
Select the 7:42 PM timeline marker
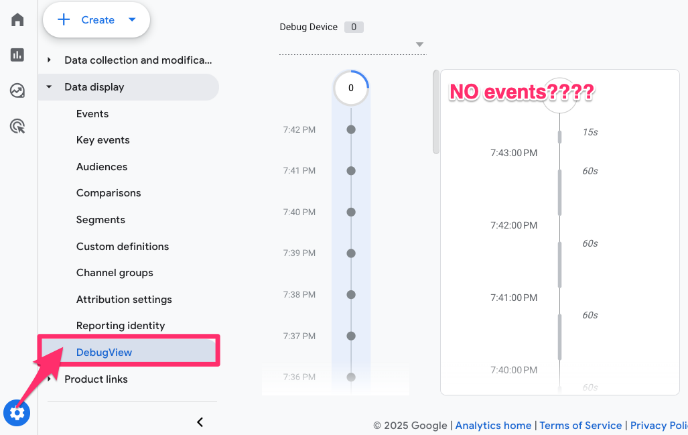(x=351, y=129)
